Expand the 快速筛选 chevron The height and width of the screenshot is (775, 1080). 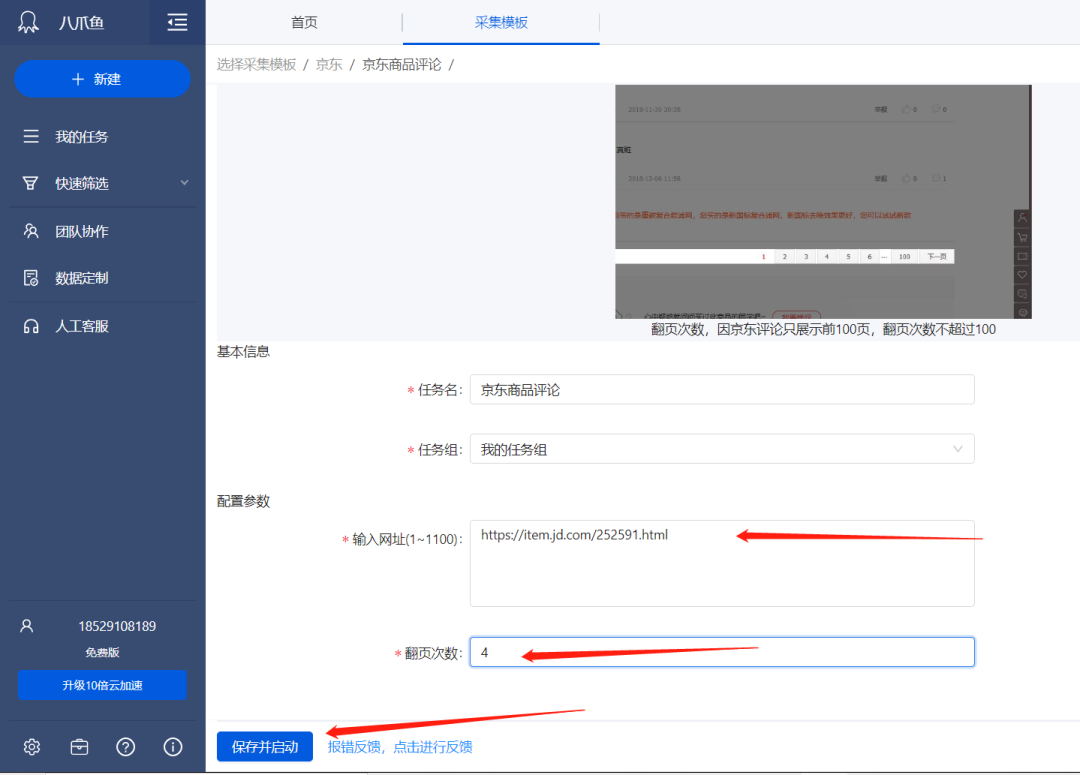coord(184,183)
